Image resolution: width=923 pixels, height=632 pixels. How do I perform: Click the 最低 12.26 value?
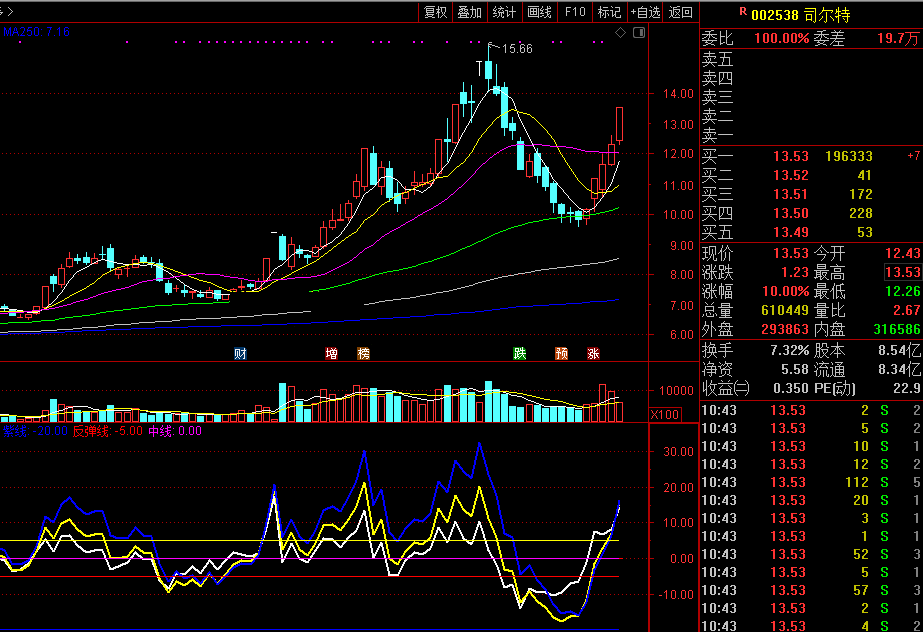click(902, 291)
